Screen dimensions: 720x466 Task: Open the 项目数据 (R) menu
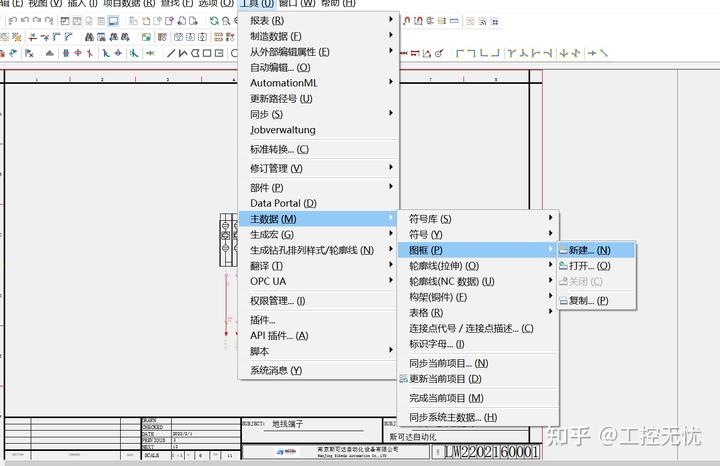tap(129, 3)
